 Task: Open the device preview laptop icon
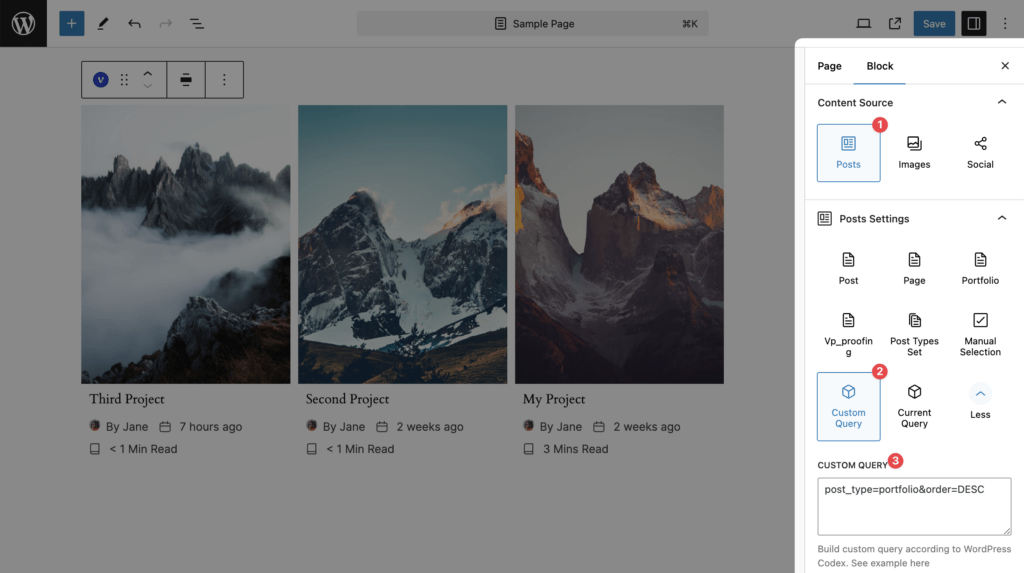coord(863,24)
